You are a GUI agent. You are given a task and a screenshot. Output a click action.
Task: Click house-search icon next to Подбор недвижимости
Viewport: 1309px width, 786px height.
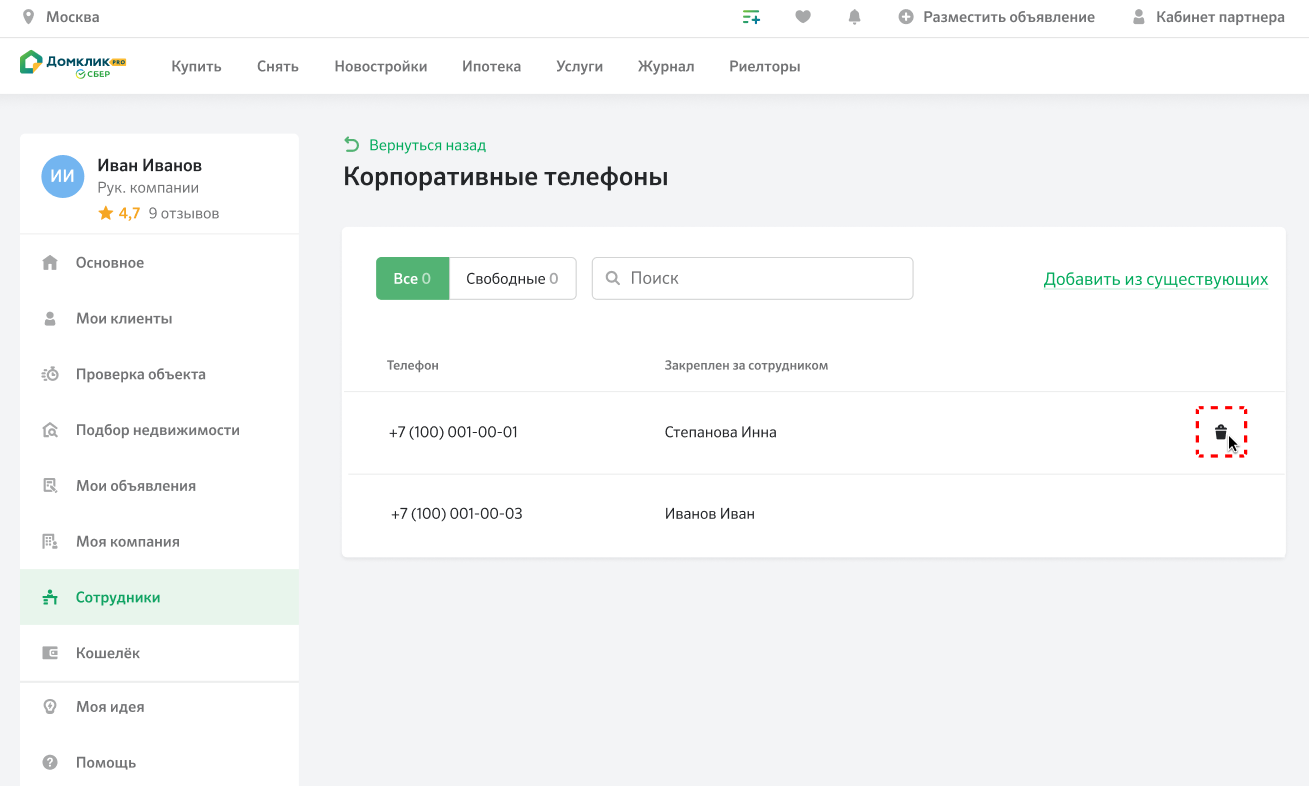(x=50, y=430)
